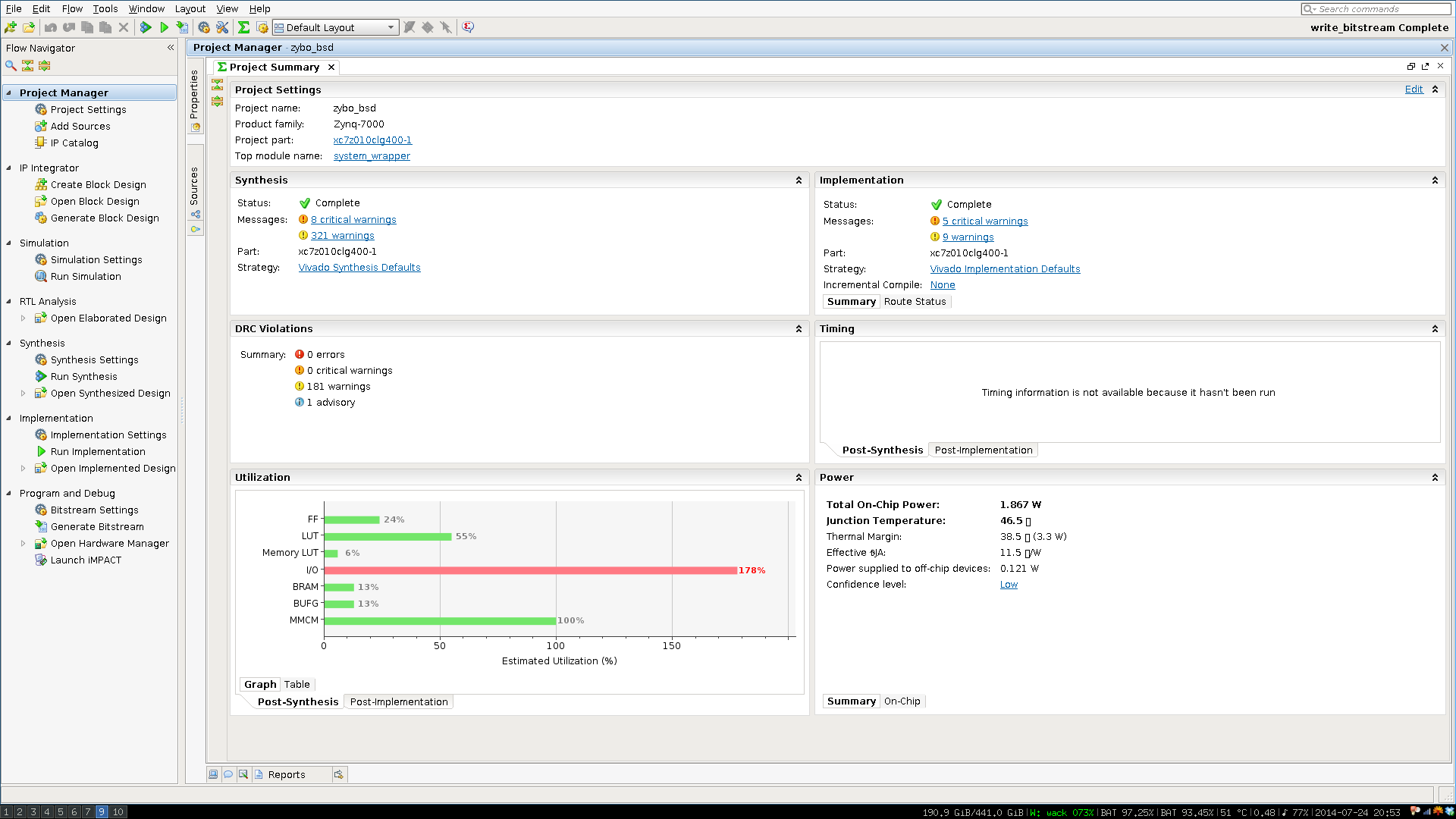This screenshot has height=819, width=1456.
Task: Click the New Project toolbar icon
Action: 11,27
